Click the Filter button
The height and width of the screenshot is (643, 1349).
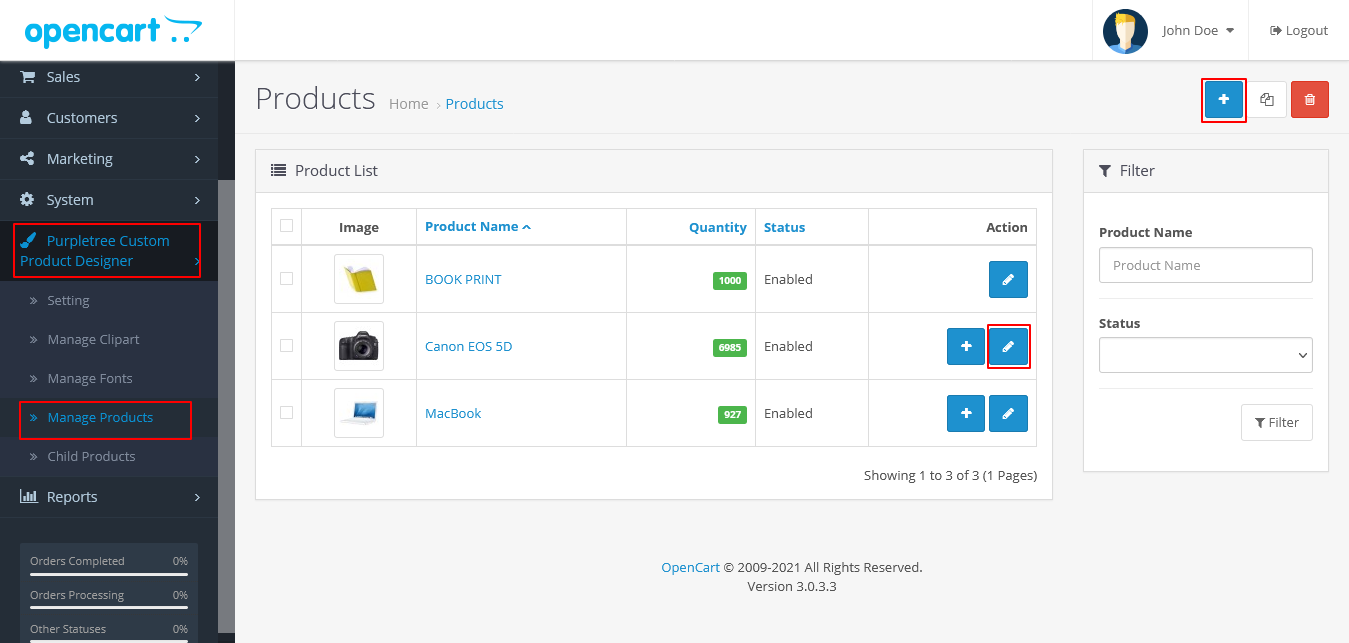[x=1277, y=423]
